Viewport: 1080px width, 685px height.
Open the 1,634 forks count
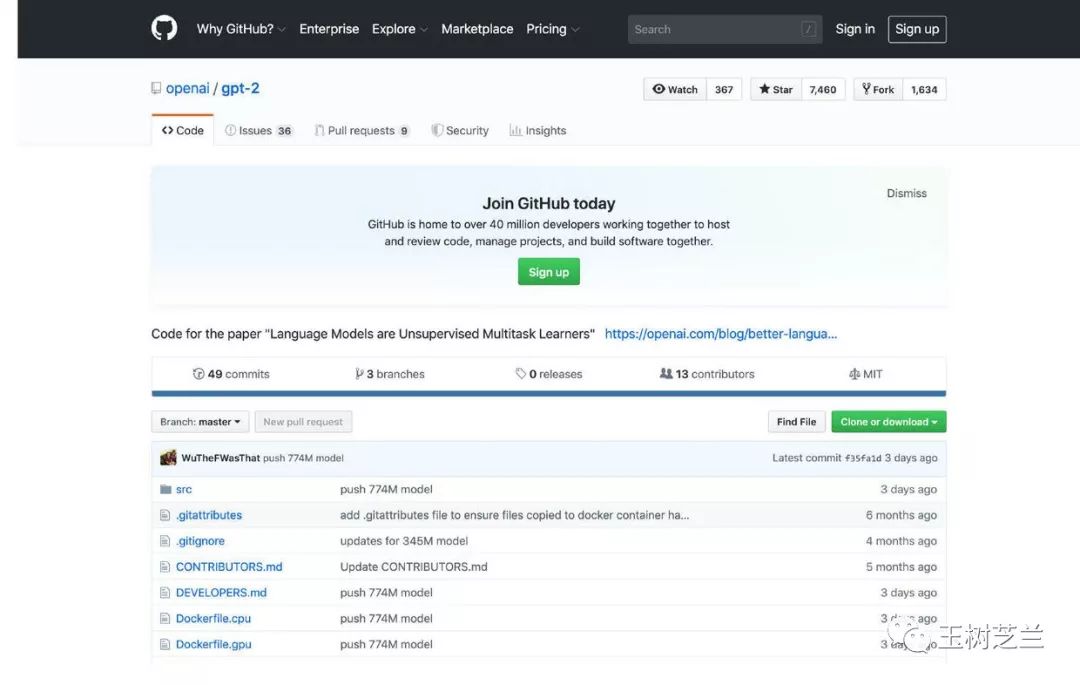[x=924, y=89]
